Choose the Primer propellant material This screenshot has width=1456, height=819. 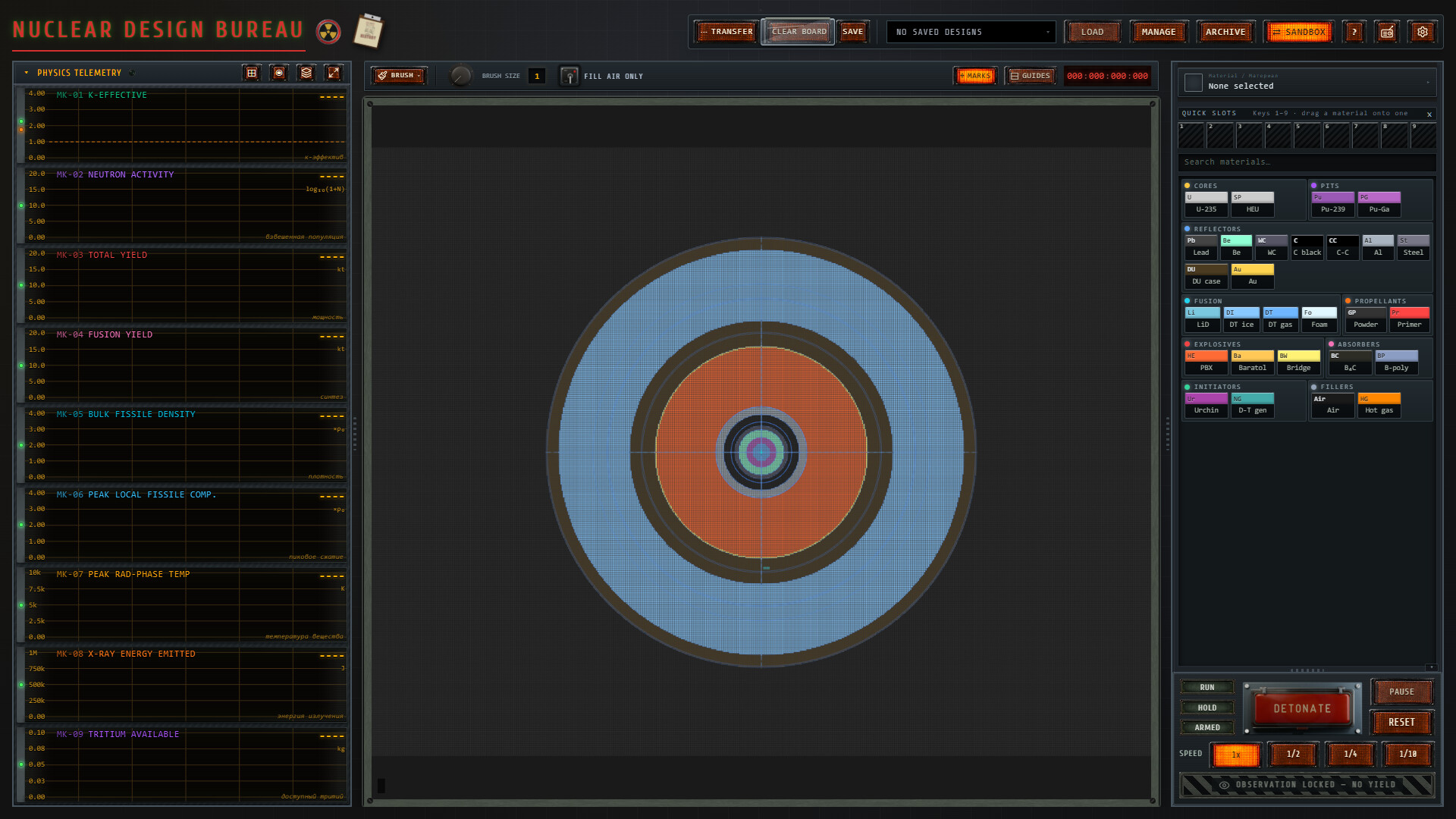pos(1409,318)
